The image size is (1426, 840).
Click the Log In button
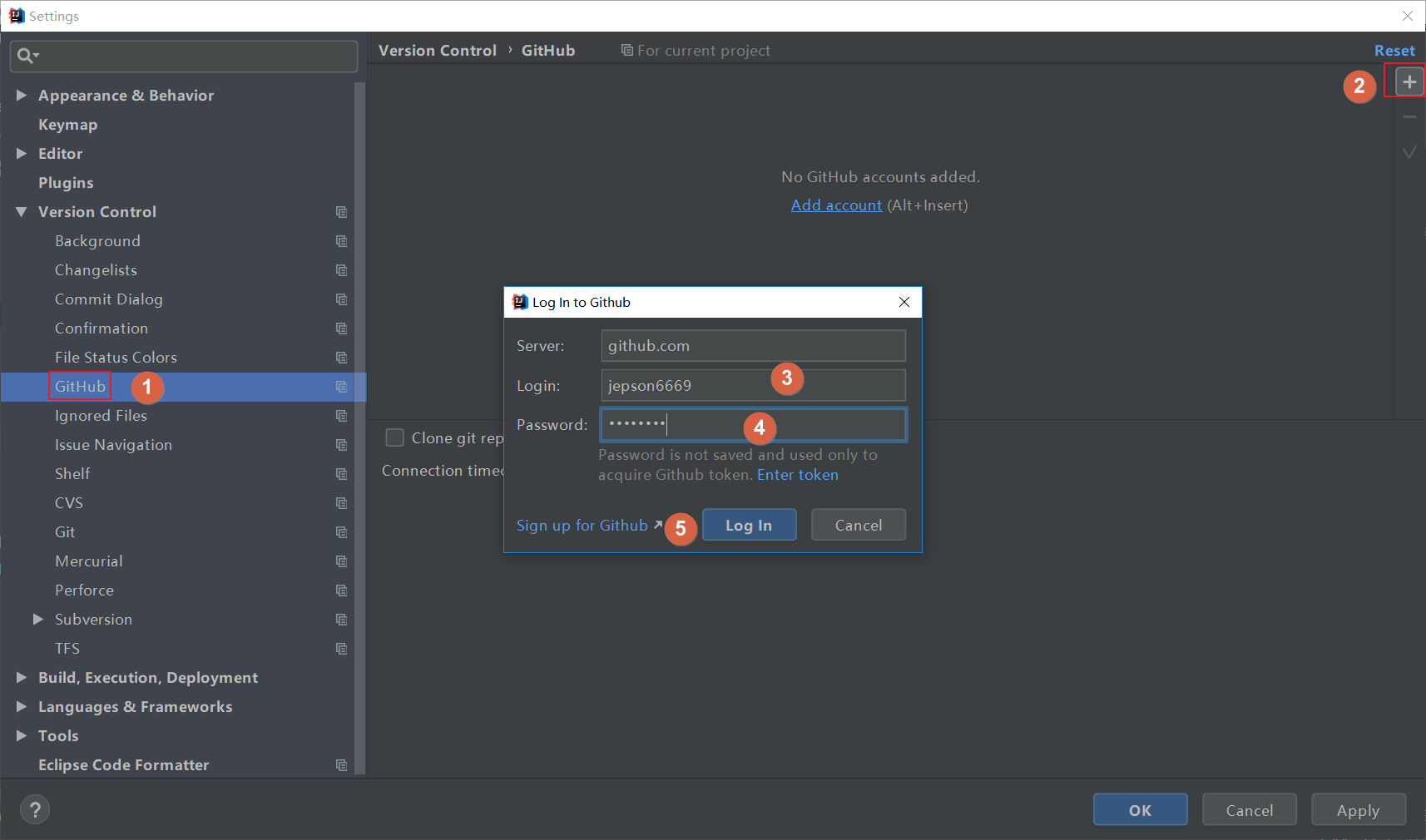coord(749,525)
